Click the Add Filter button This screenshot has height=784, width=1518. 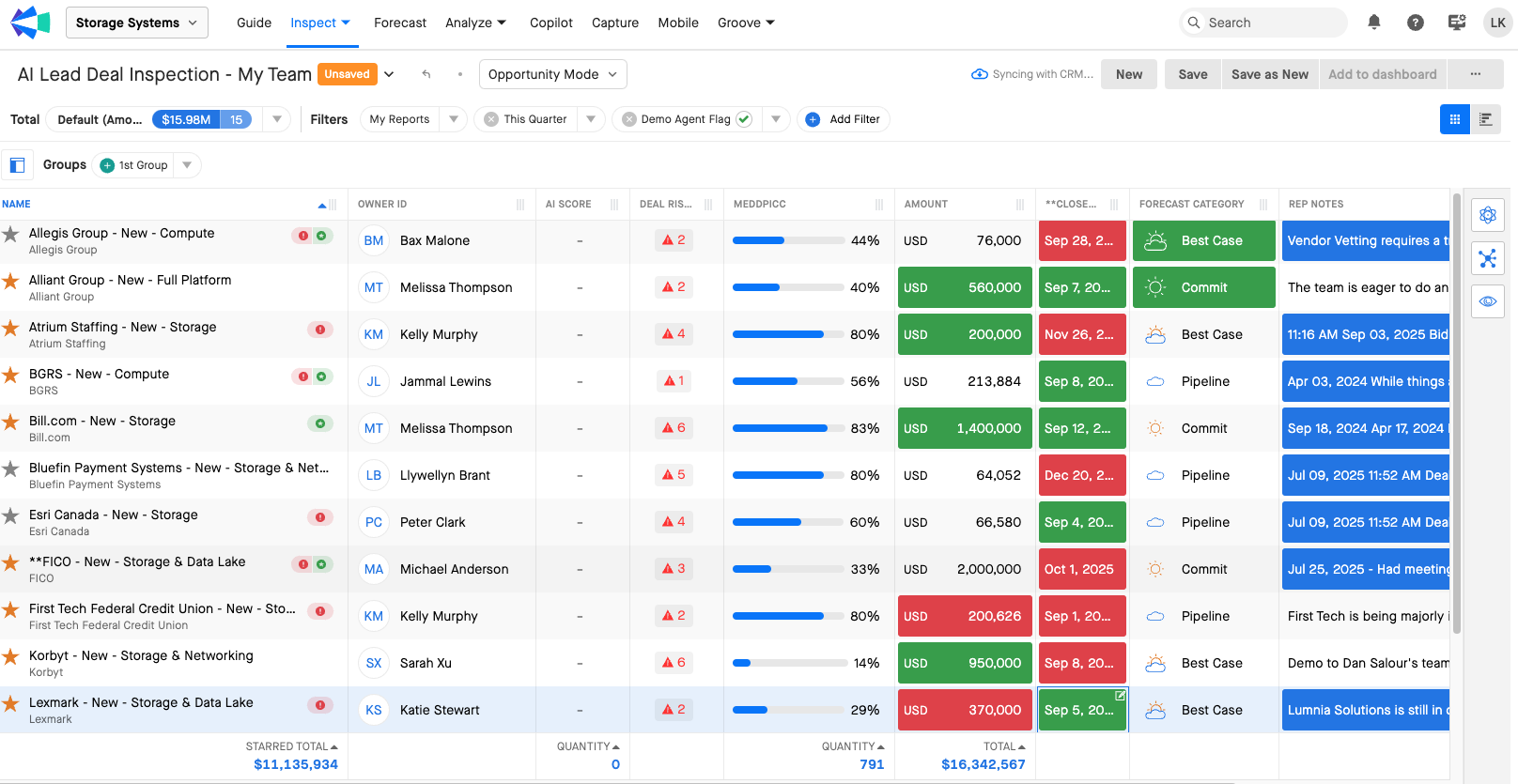[x=844, y=119]
